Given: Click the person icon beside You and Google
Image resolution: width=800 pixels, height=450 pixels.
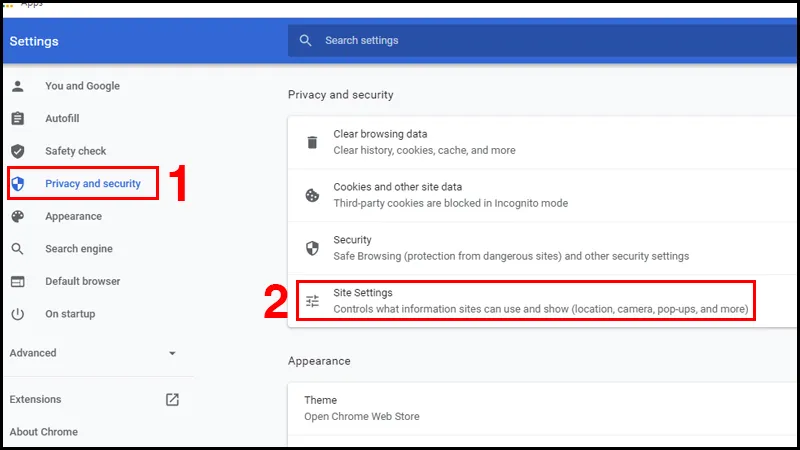Looking at the screenshot, I should click(x=17, y=86).
